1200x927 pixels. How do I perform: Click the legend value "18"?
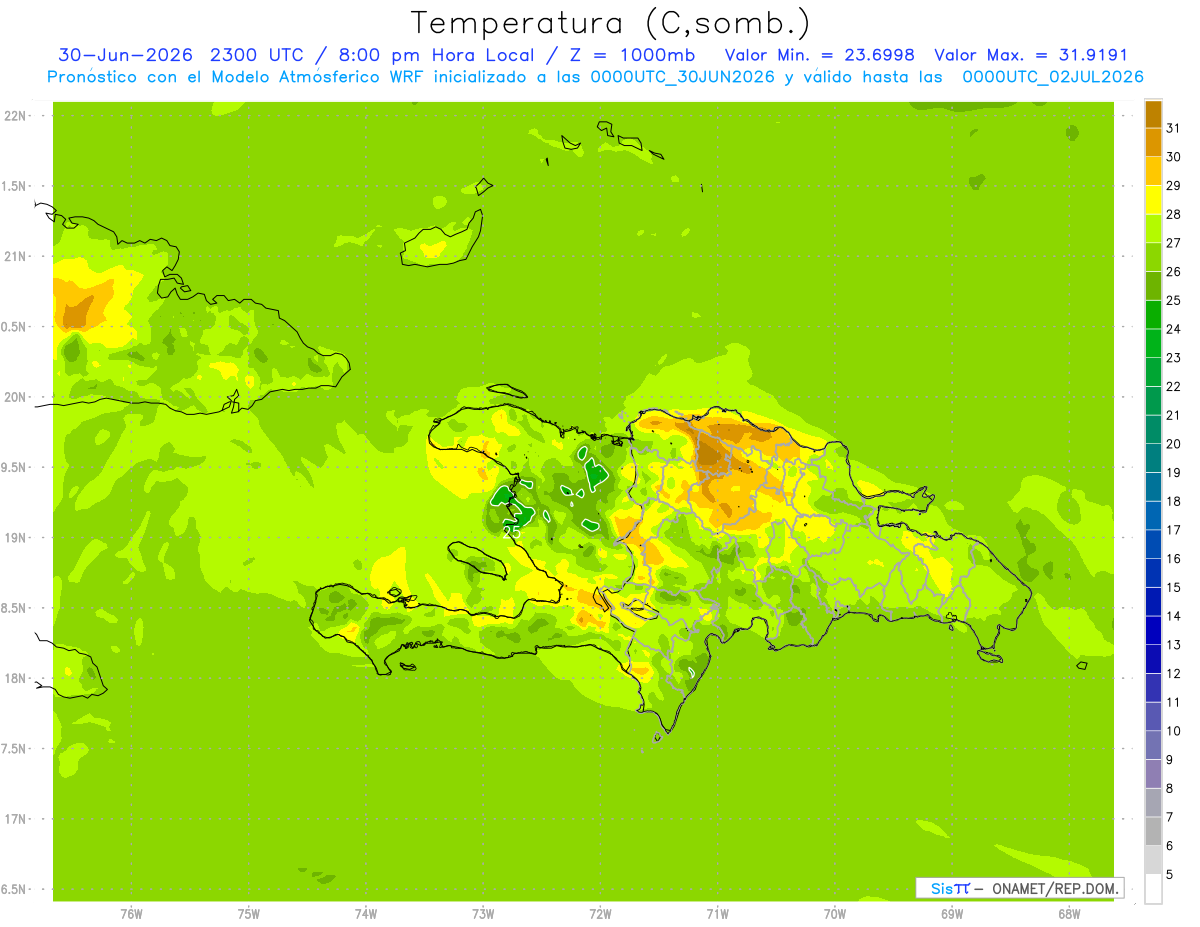(x=1173, y=501)
